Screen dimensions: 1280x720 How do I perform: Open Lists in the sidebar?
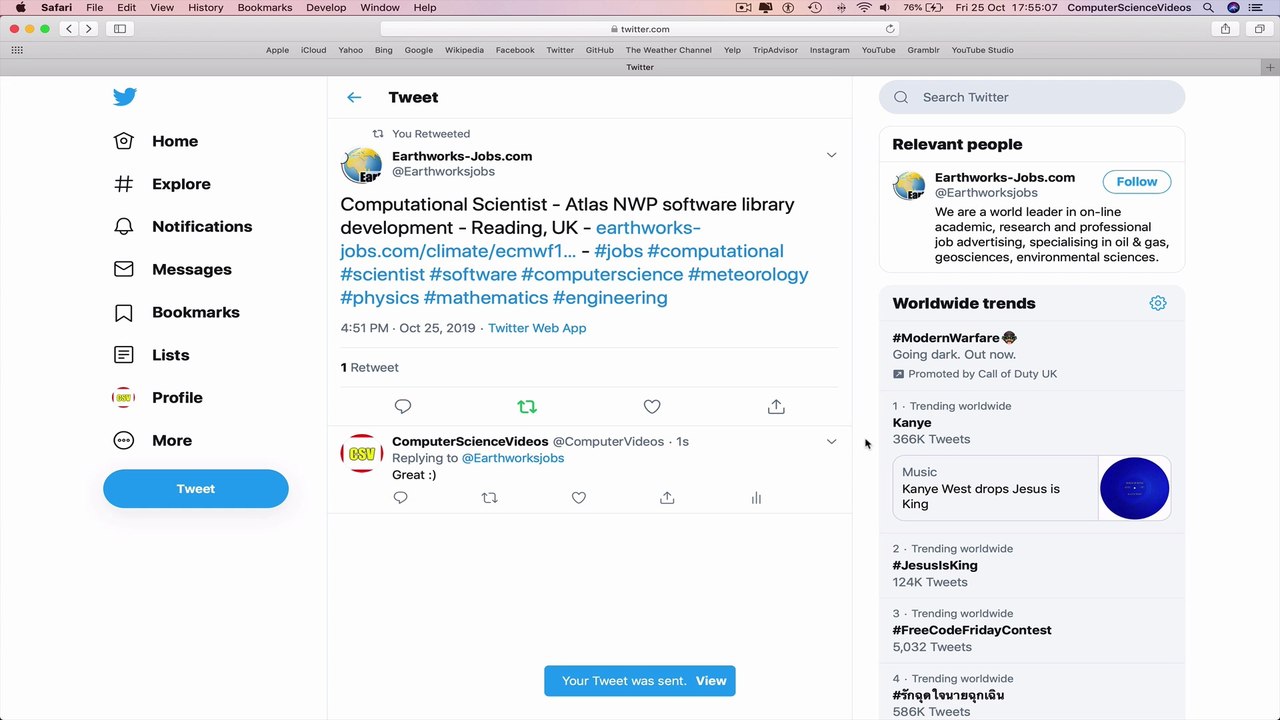[x=151, y=355]
